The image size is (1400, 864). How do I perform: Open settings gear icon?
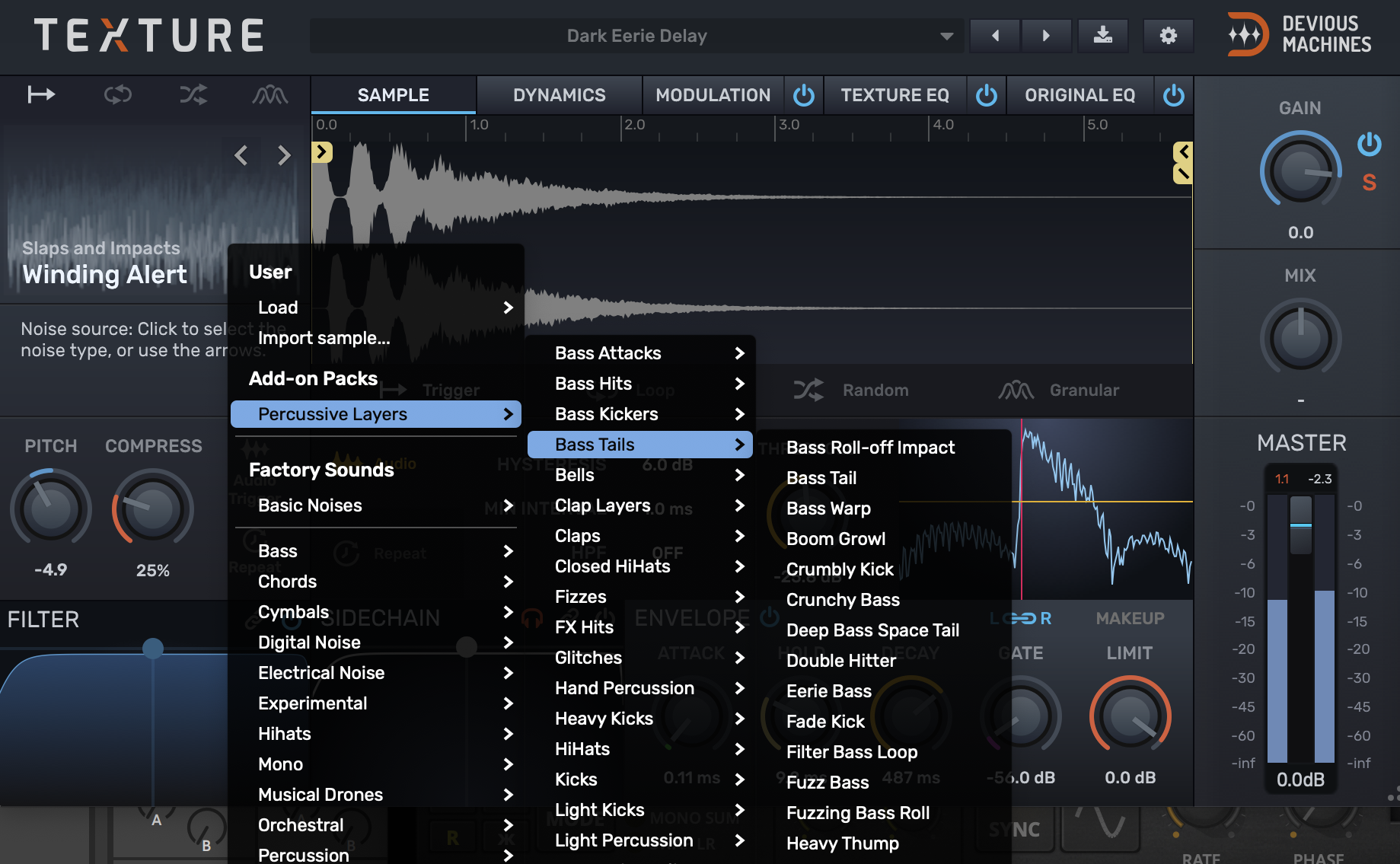pos(1168,36)
